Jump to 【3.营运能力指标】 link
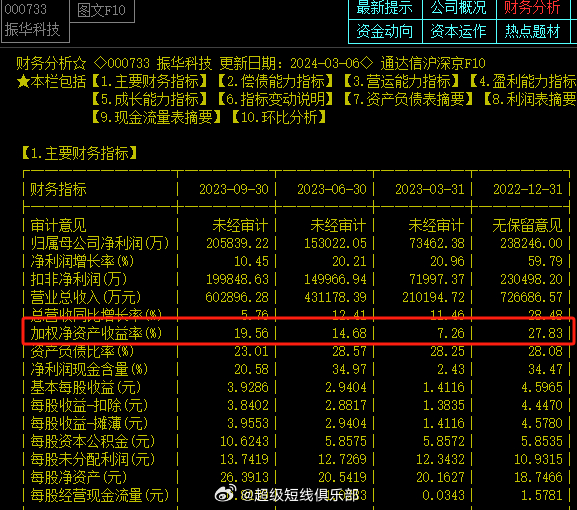577x510 pixels. click(x=401, y=82)
